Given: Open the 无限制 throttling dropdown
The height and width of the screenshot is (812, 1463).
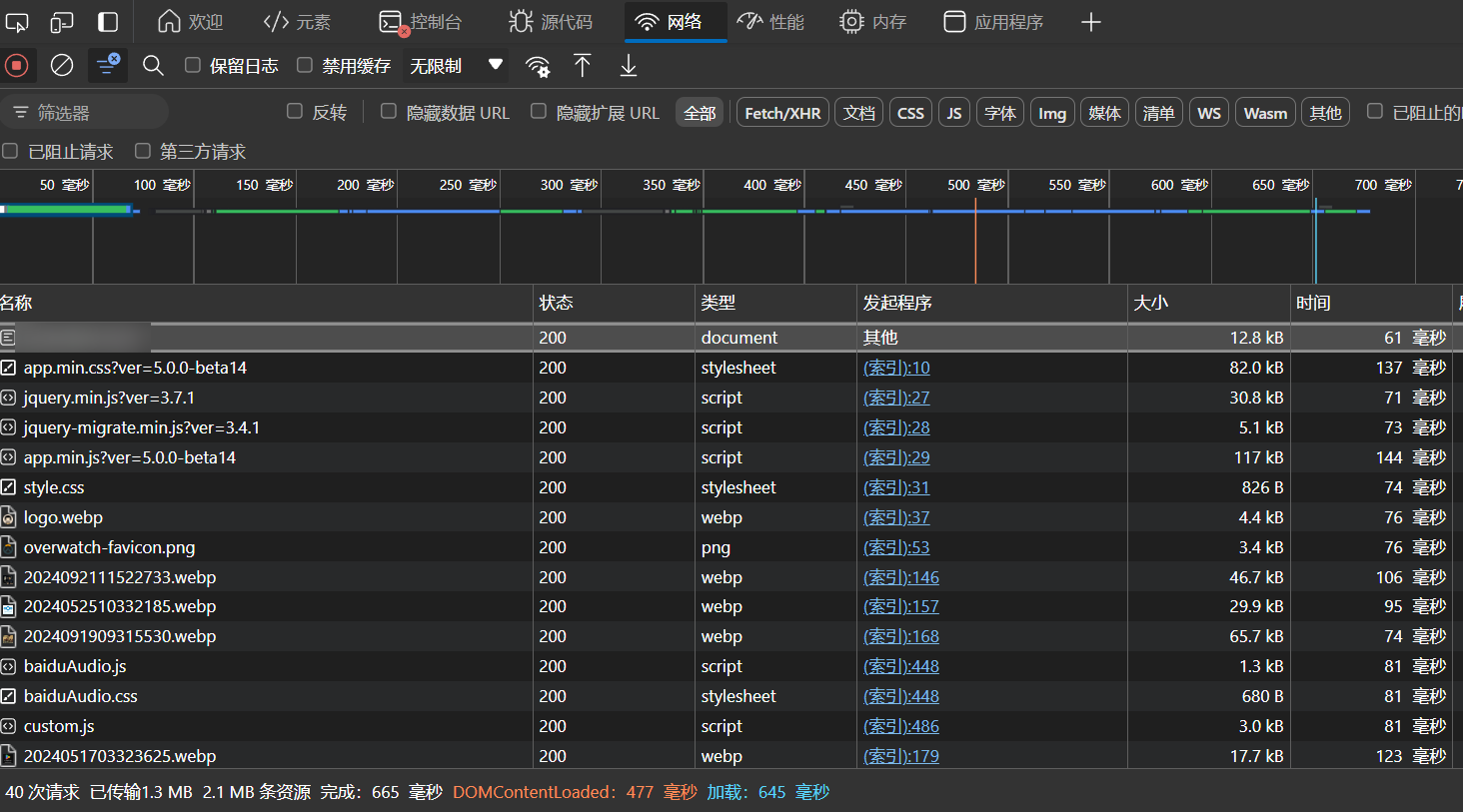Looking at the screenshot, I should point(457,66).
